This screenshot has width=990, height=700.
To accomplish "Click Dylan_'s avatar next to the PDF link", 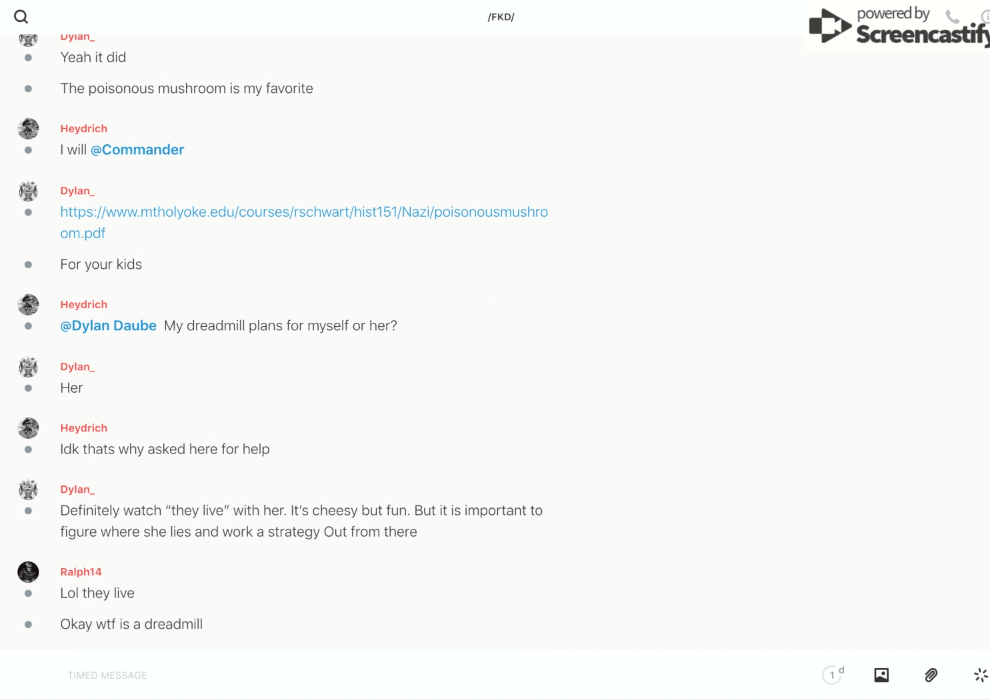I will pyautogui.click(x=28, y=191).
